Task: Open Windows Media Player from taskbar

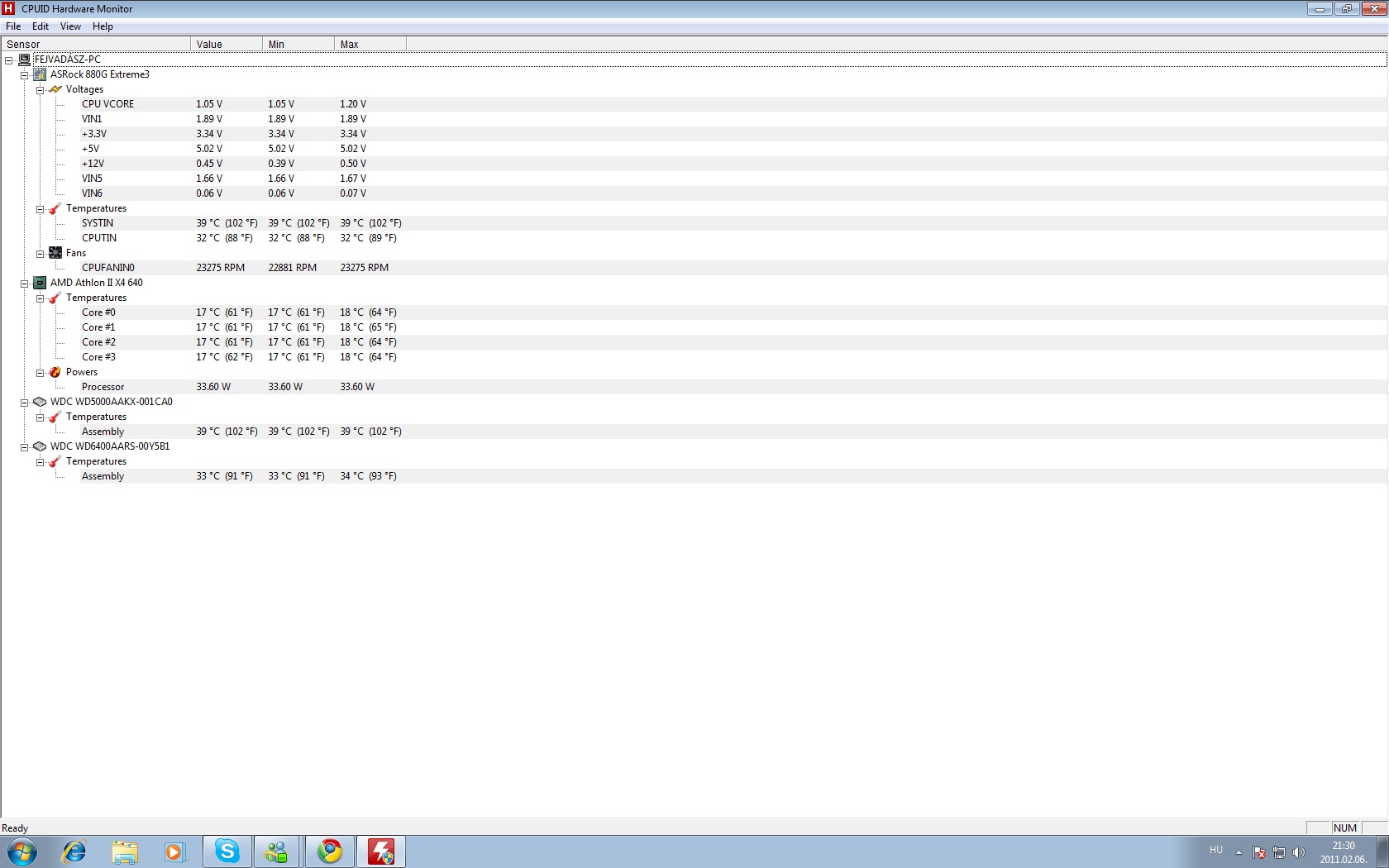Action: [x=174, y=851]
